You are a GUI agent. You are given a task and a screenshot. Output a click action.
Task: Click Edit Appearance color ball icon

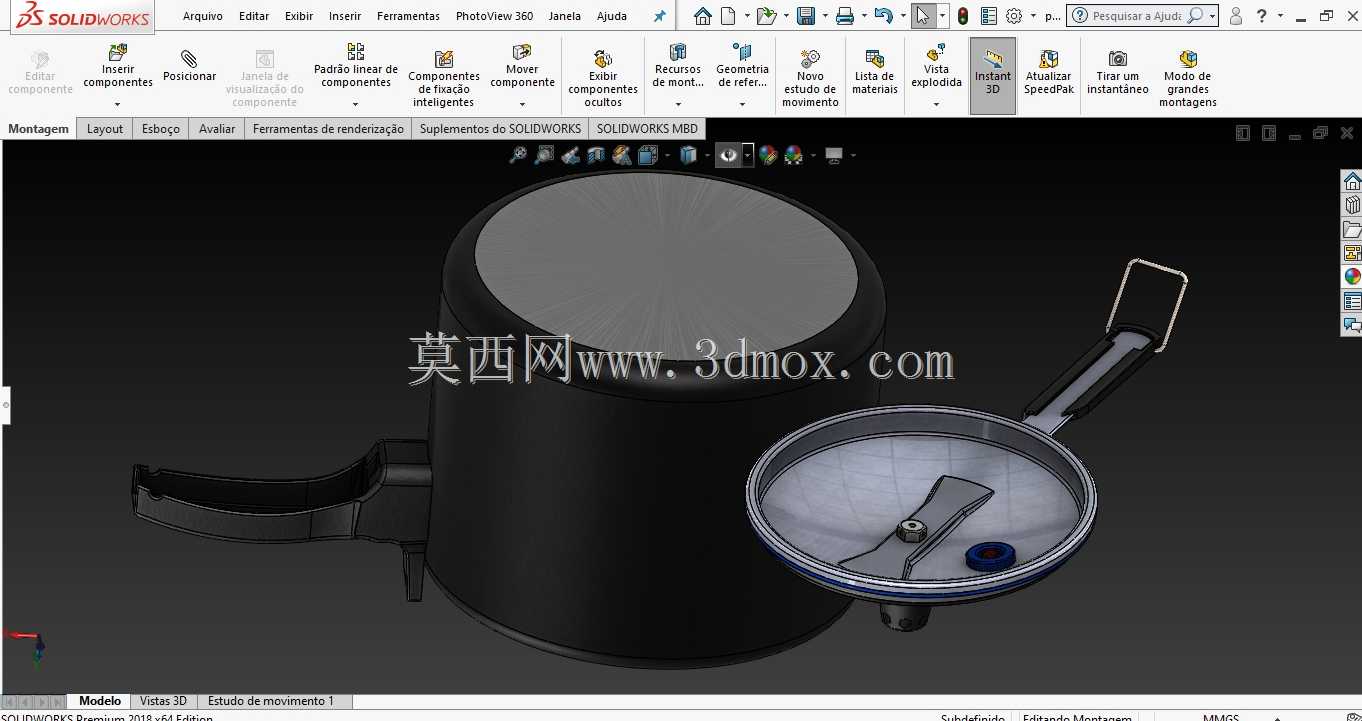768,155
